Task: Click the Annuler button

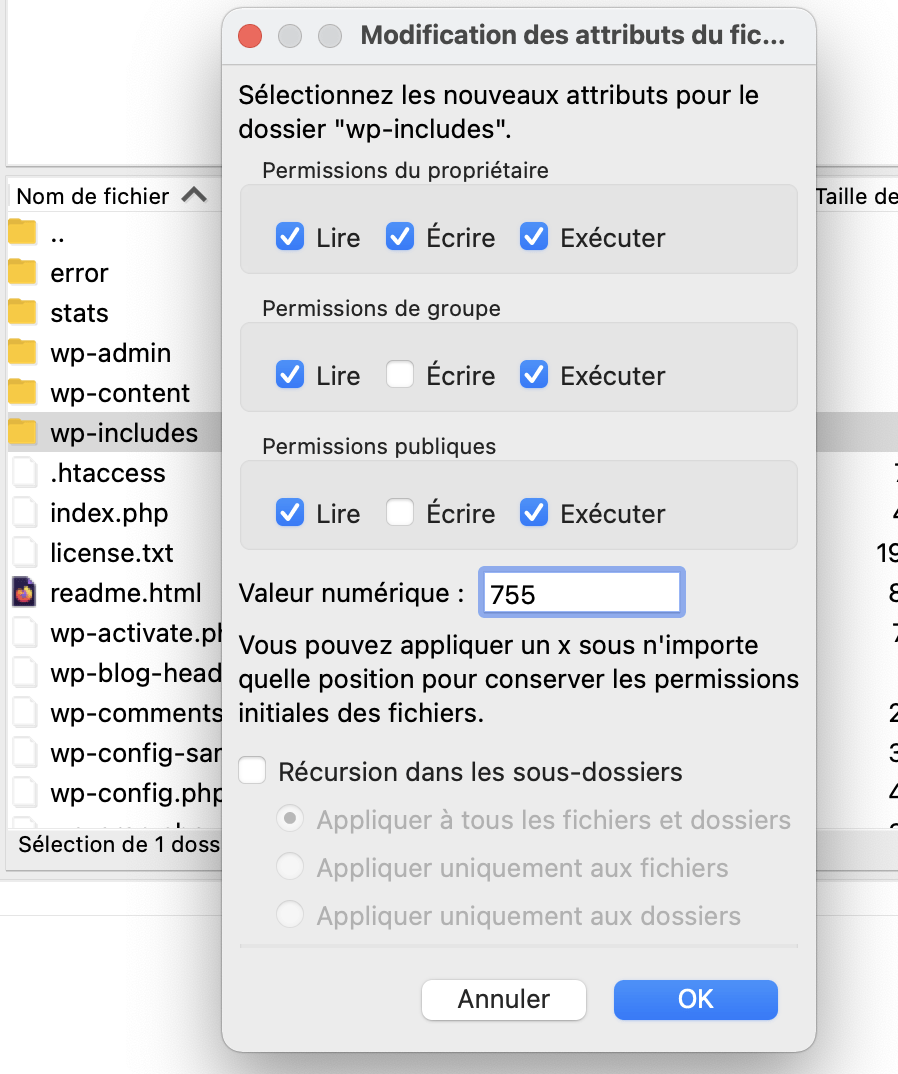Action: [503, 999]
